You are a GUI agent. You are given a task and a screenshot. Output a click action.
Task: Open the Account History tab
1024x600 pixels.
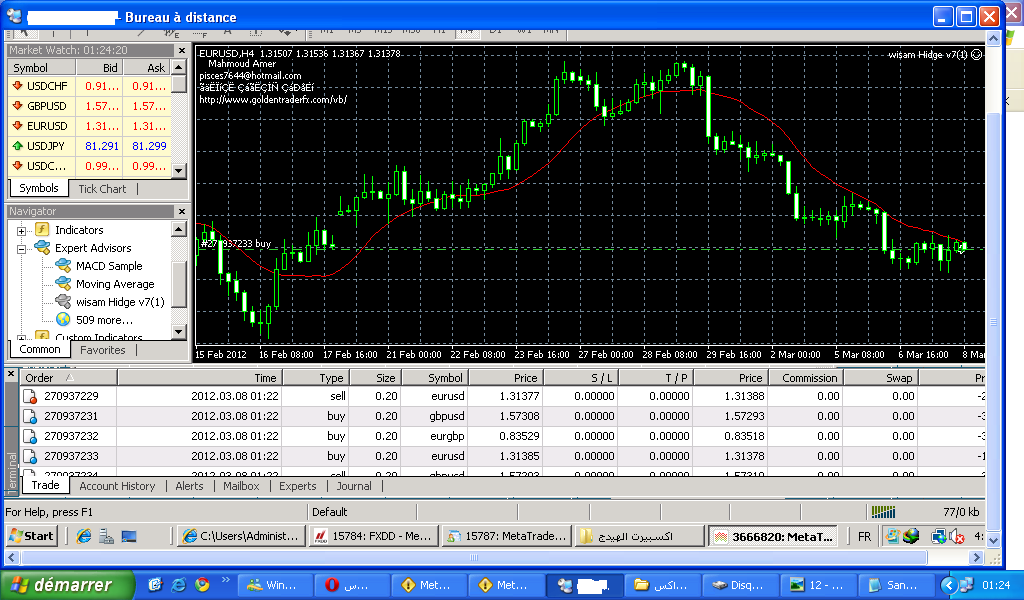coord(118,486)
